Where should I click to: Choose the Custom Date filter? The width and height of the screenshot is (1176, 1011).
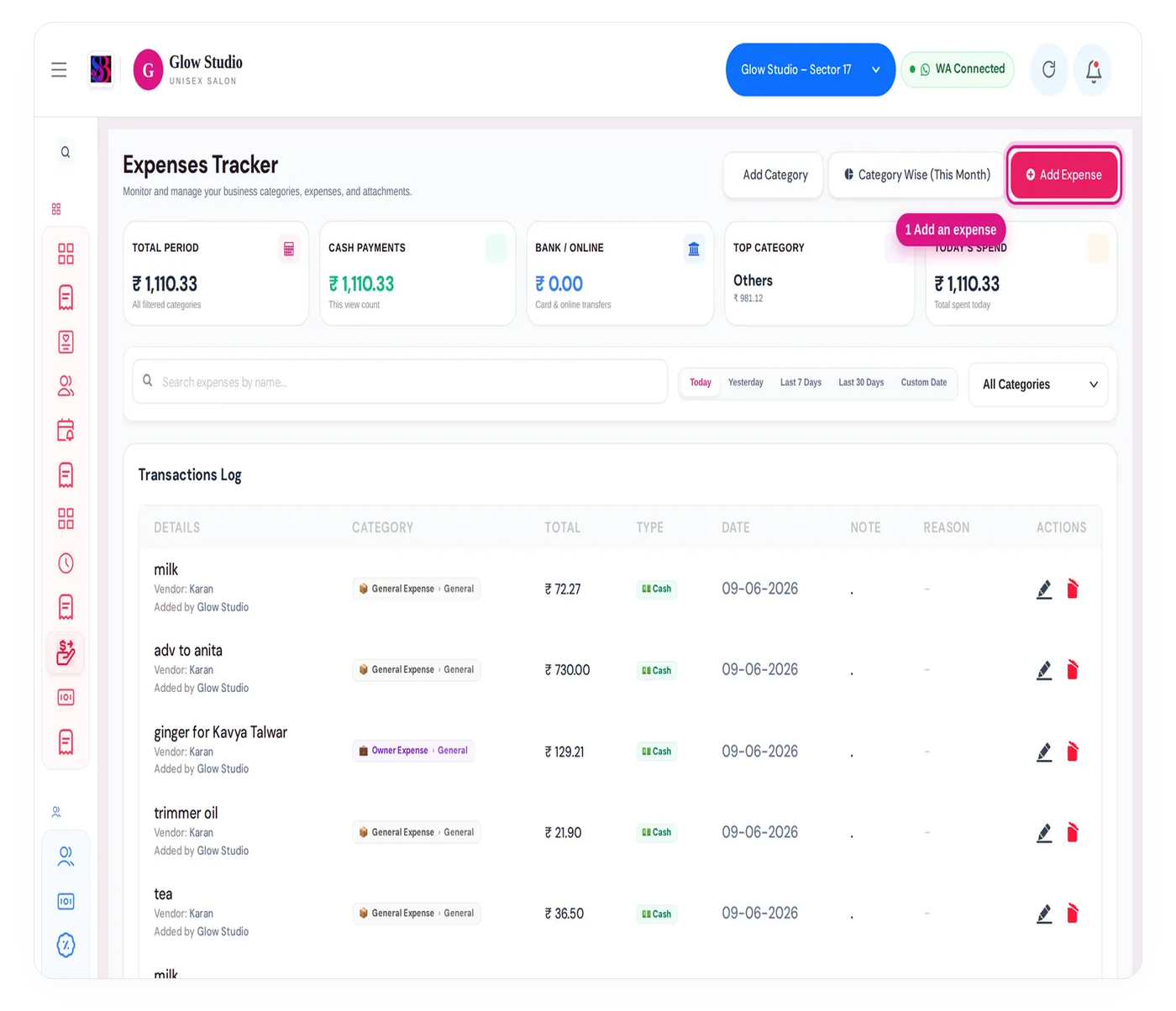tap(923, 383)
